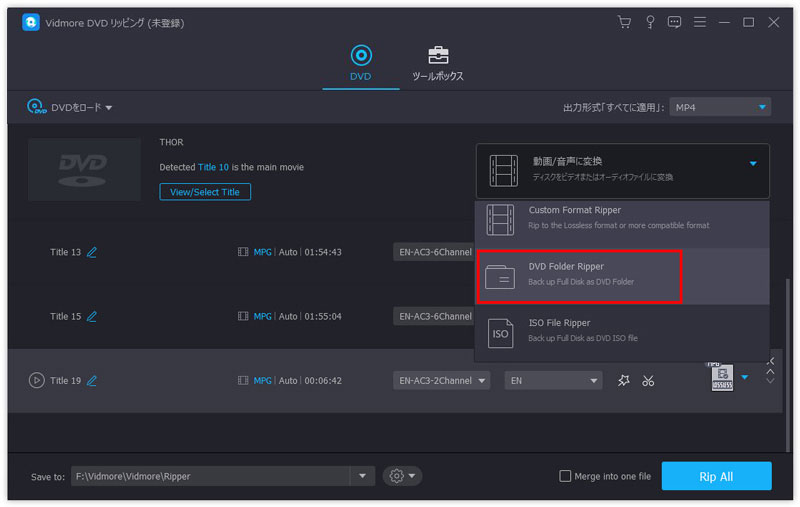800x507 pixels.
Task: Expand the DVDをロード load dropdown
Action: pos(70,107)
